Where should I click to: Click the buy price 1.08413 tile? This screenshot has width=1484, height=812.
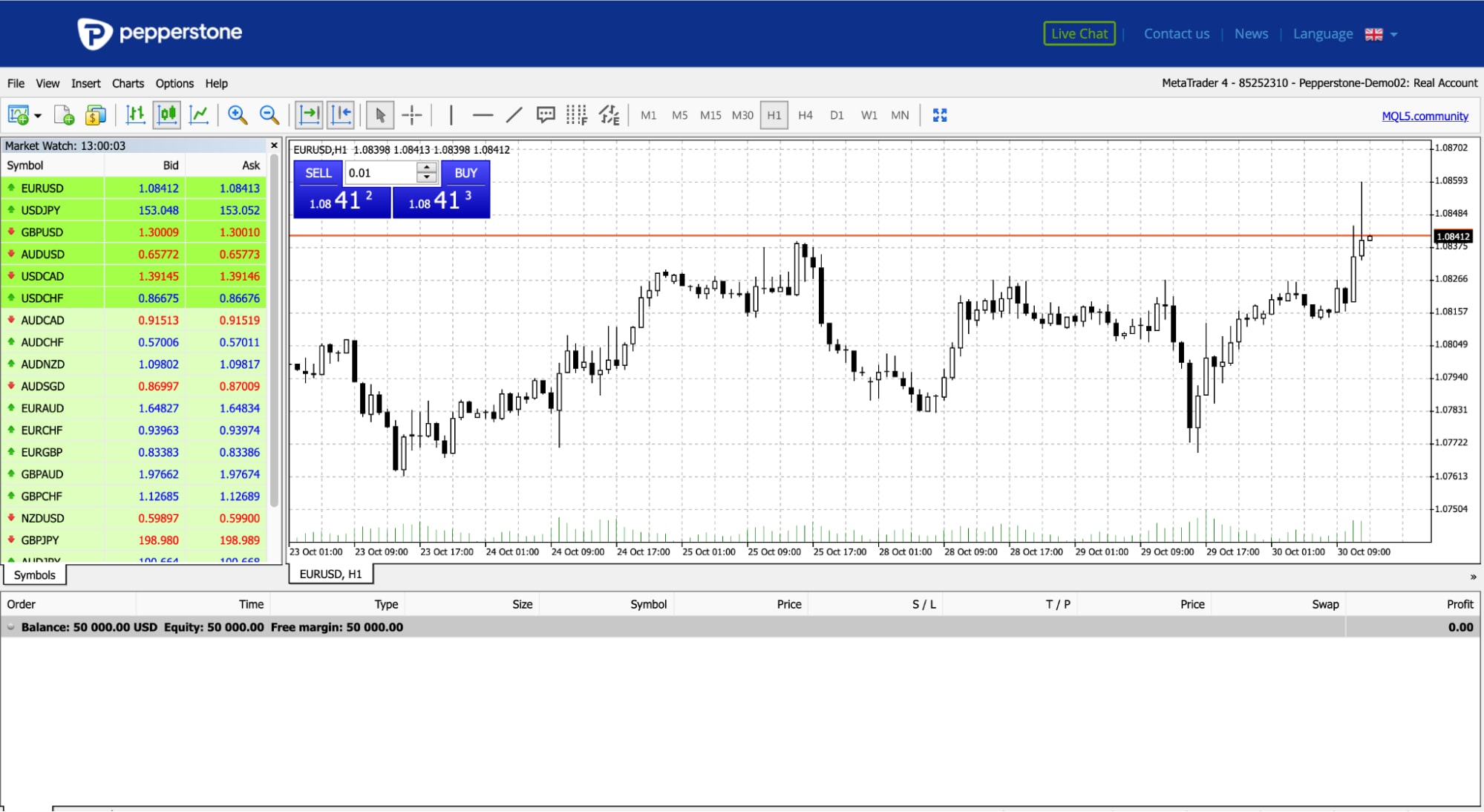pyautogui.click(x=441, y=201)
